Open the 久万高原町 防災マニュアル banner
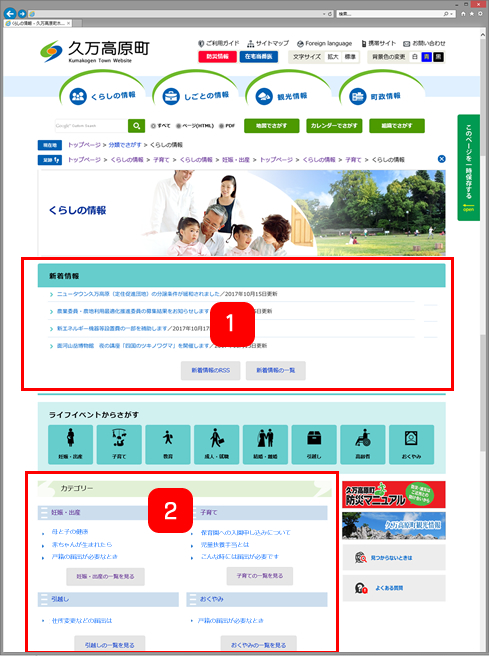489x656 pixels. click(x=394, y=495)
